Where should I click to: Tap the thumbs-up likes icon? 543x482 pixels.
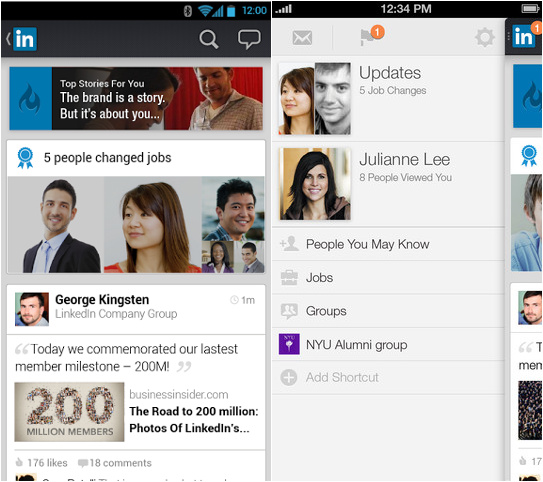point(19,462)
